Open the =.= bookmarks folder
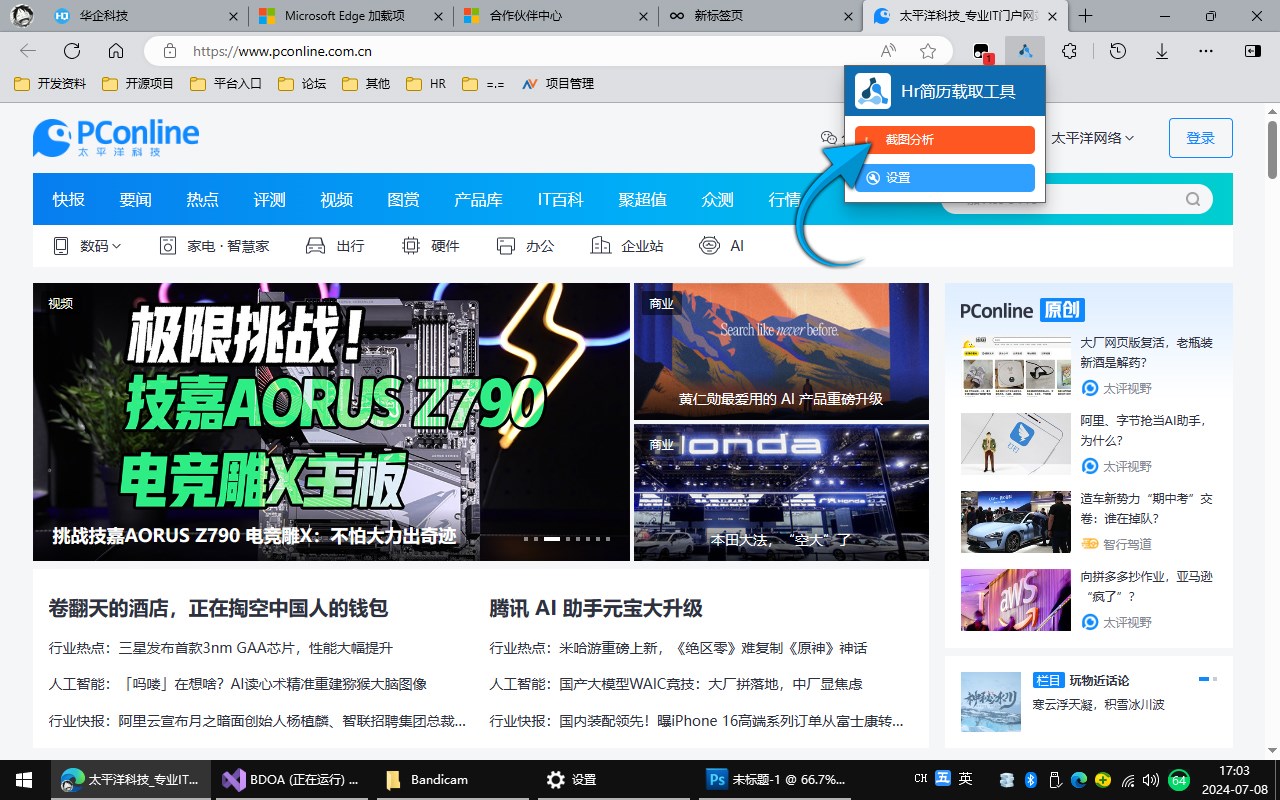 pyautogui.click(x=484, y=84)
